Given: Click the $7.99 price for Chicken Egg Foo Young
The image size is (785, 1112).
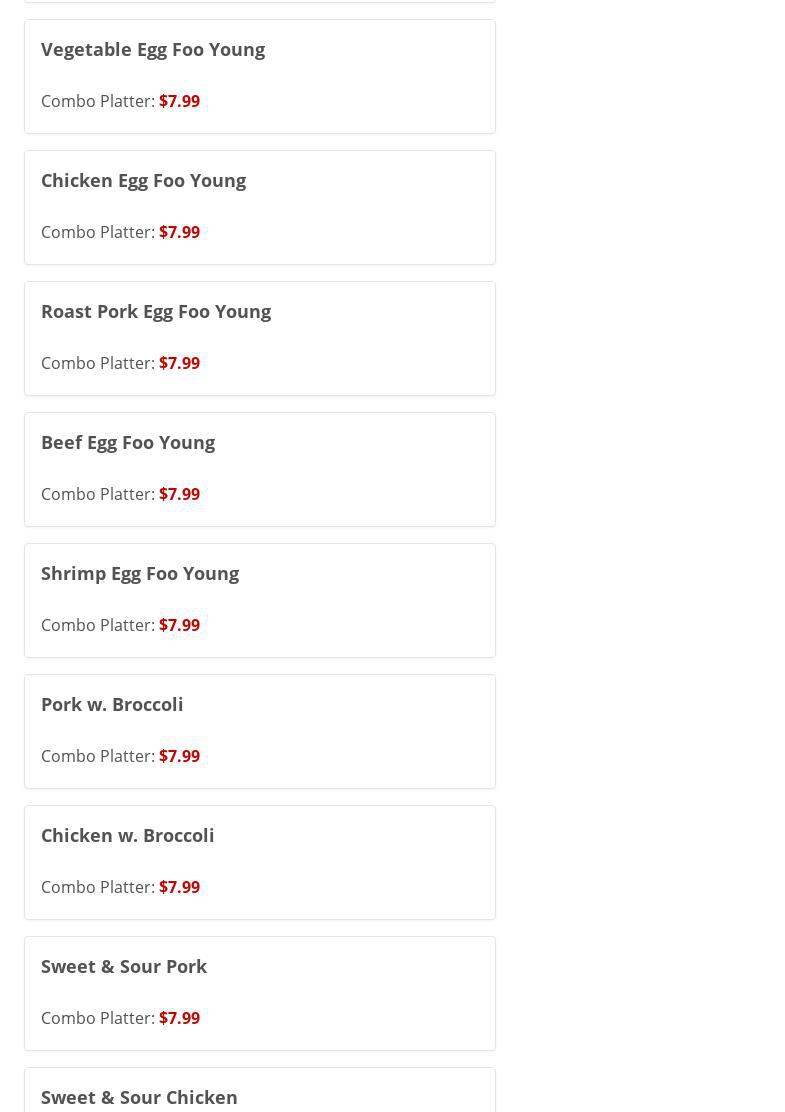Looking at the screenshot, I should pos(180,232).
